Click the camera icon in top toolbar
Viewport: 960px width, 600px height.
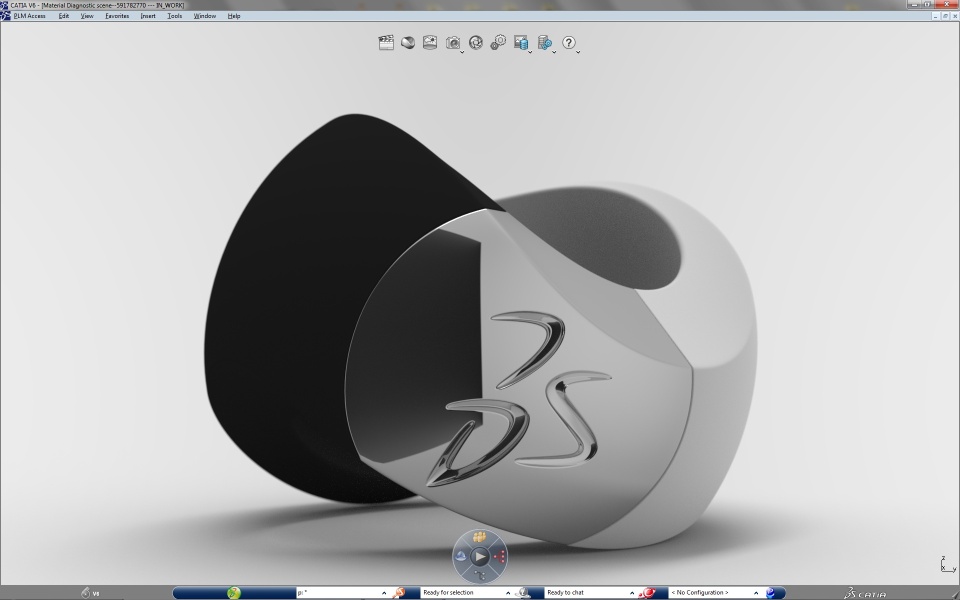(x=452, y=42)
